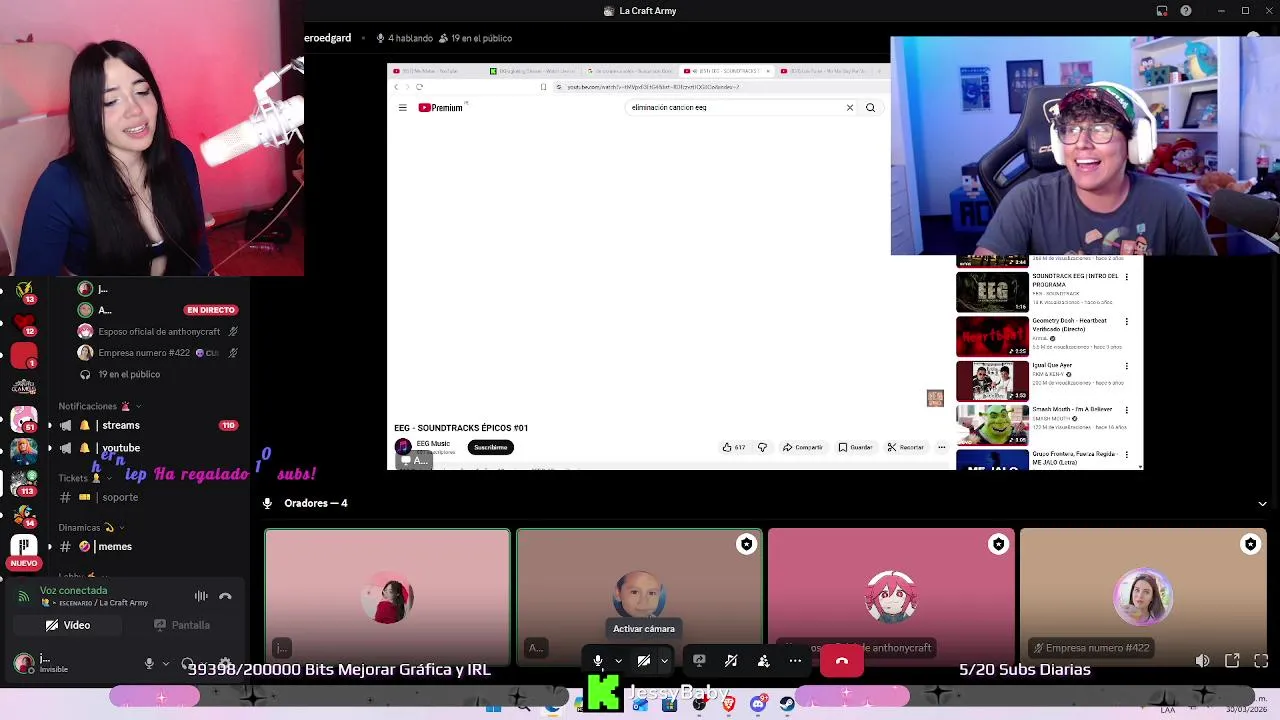Click the Suscribirme button
1280x720 pixels.
(x=490, y=447)
